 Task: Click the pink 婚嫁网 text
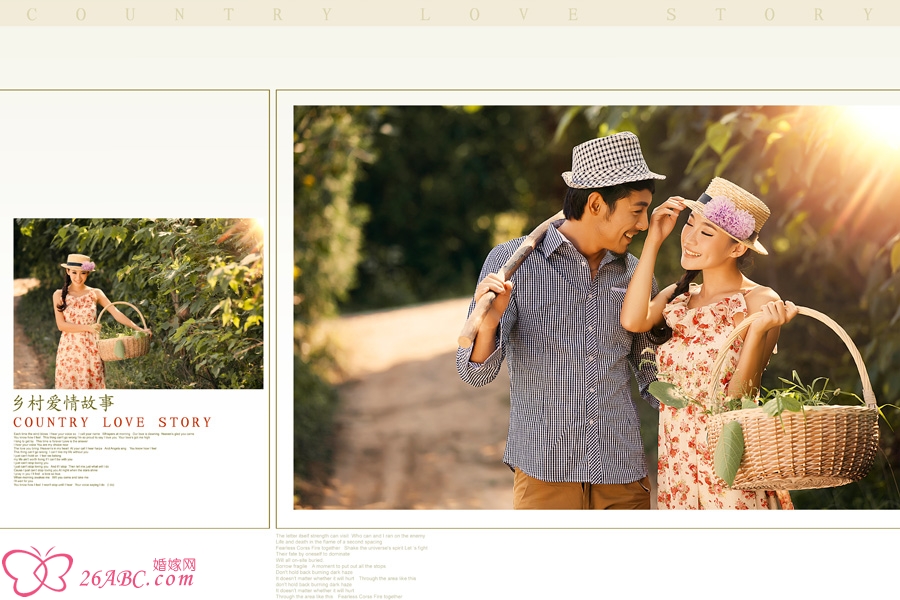coord(174,564)
